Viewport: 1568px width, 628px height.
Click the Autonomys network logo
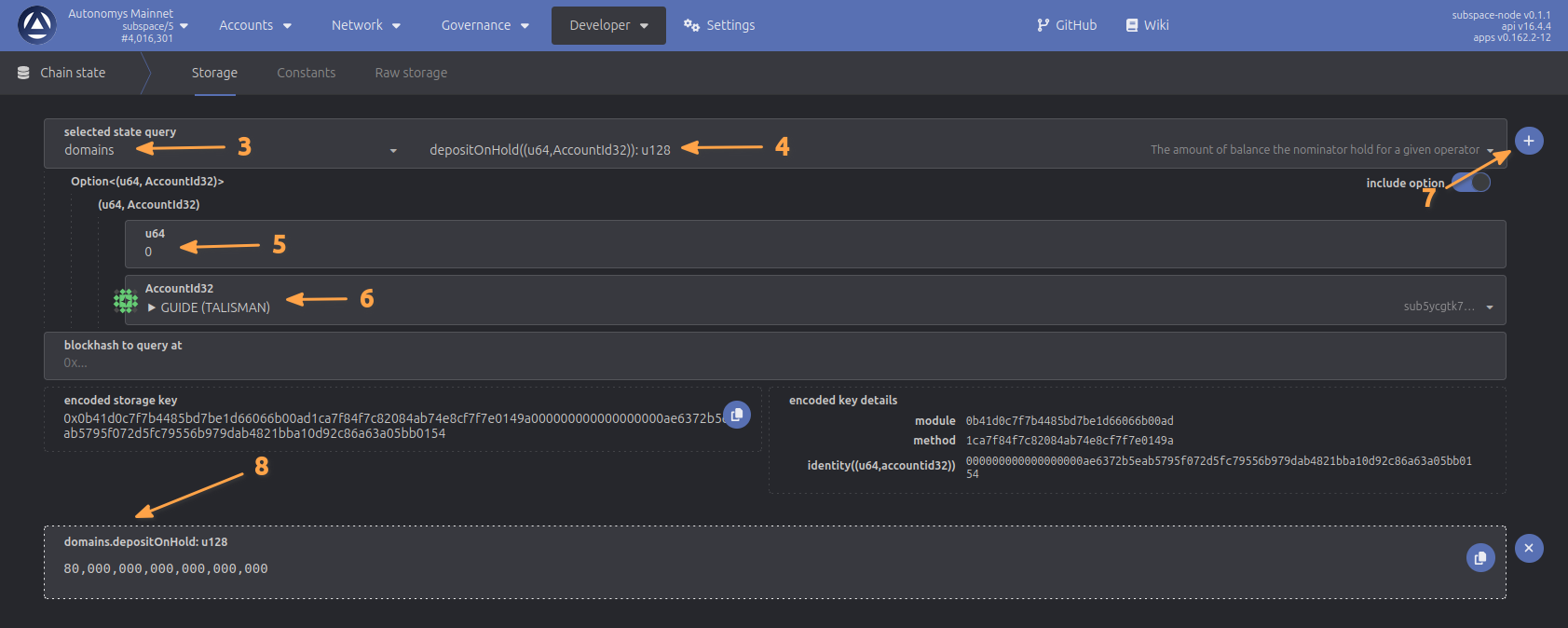tap(37, 25)
